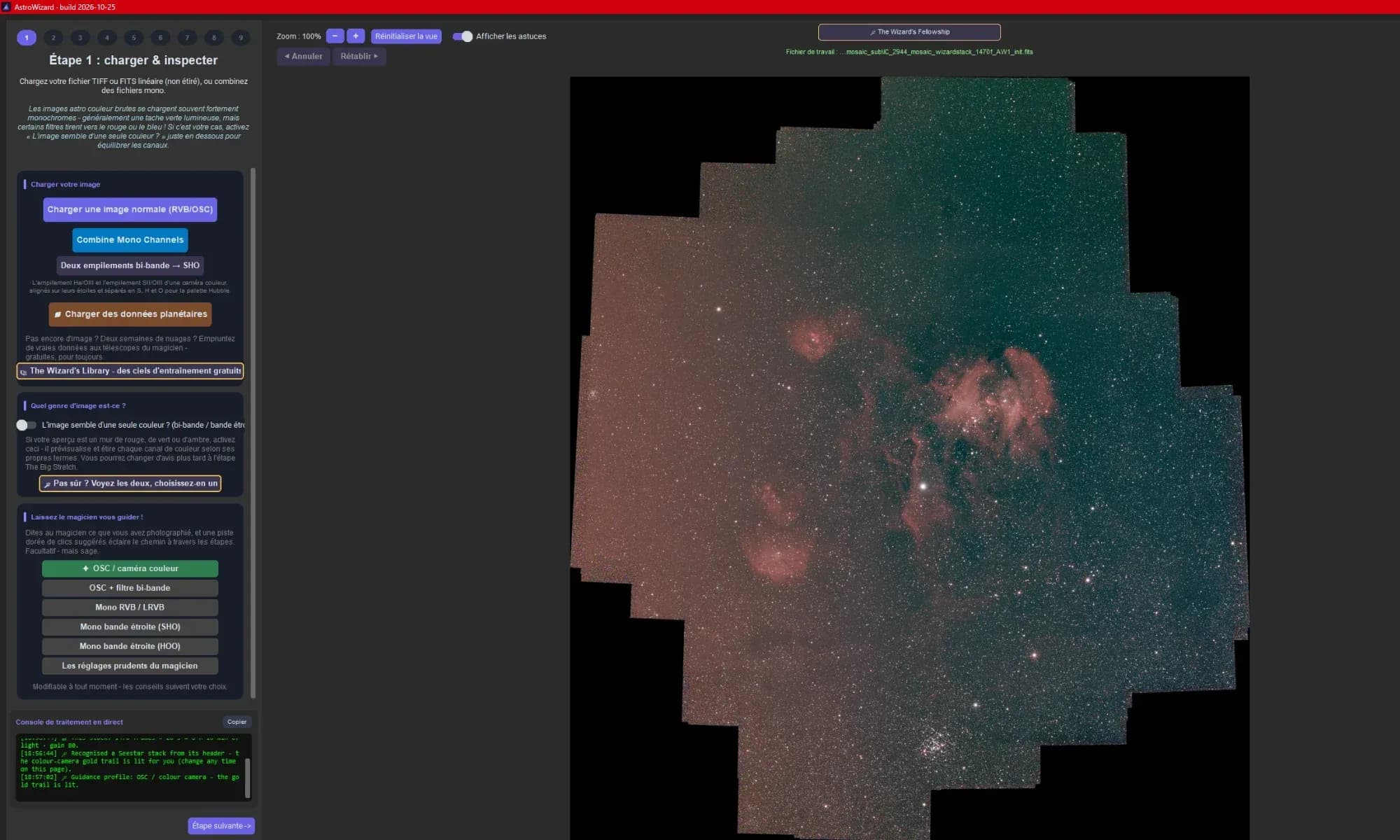Select step 7 circle indicator

[x=187, y=38]
